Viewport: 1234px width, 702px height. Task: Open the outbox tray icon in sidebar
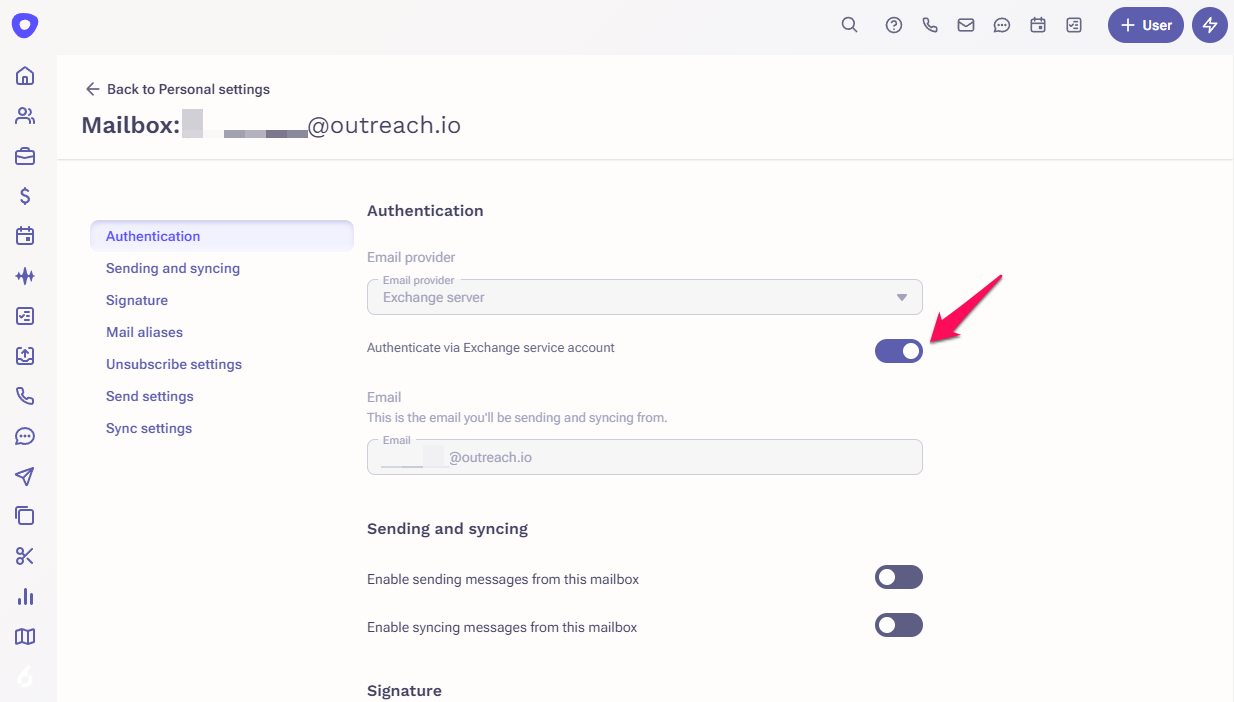(x=25, y=356)
